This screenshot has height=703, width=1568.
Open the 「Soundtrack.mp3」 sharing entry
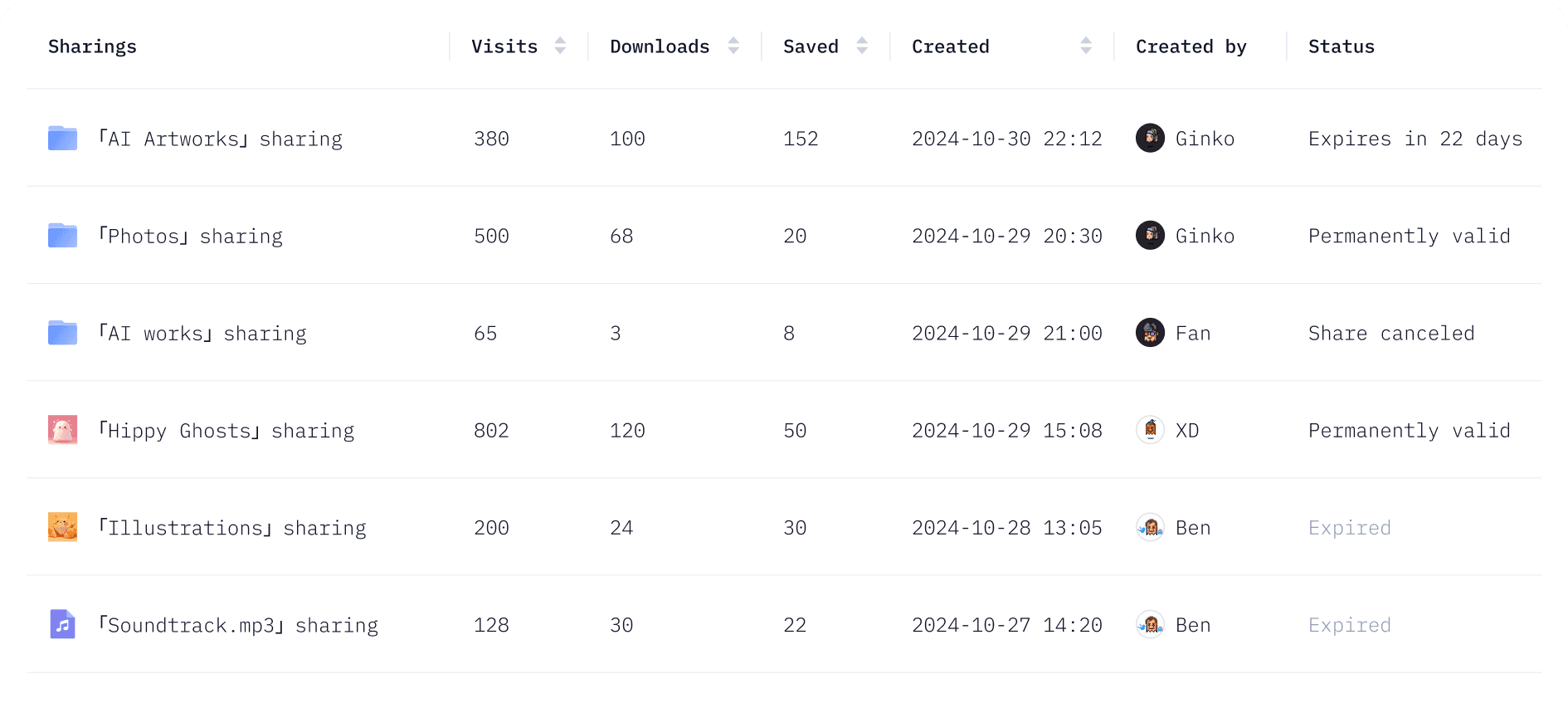click(x=238, y=625)
